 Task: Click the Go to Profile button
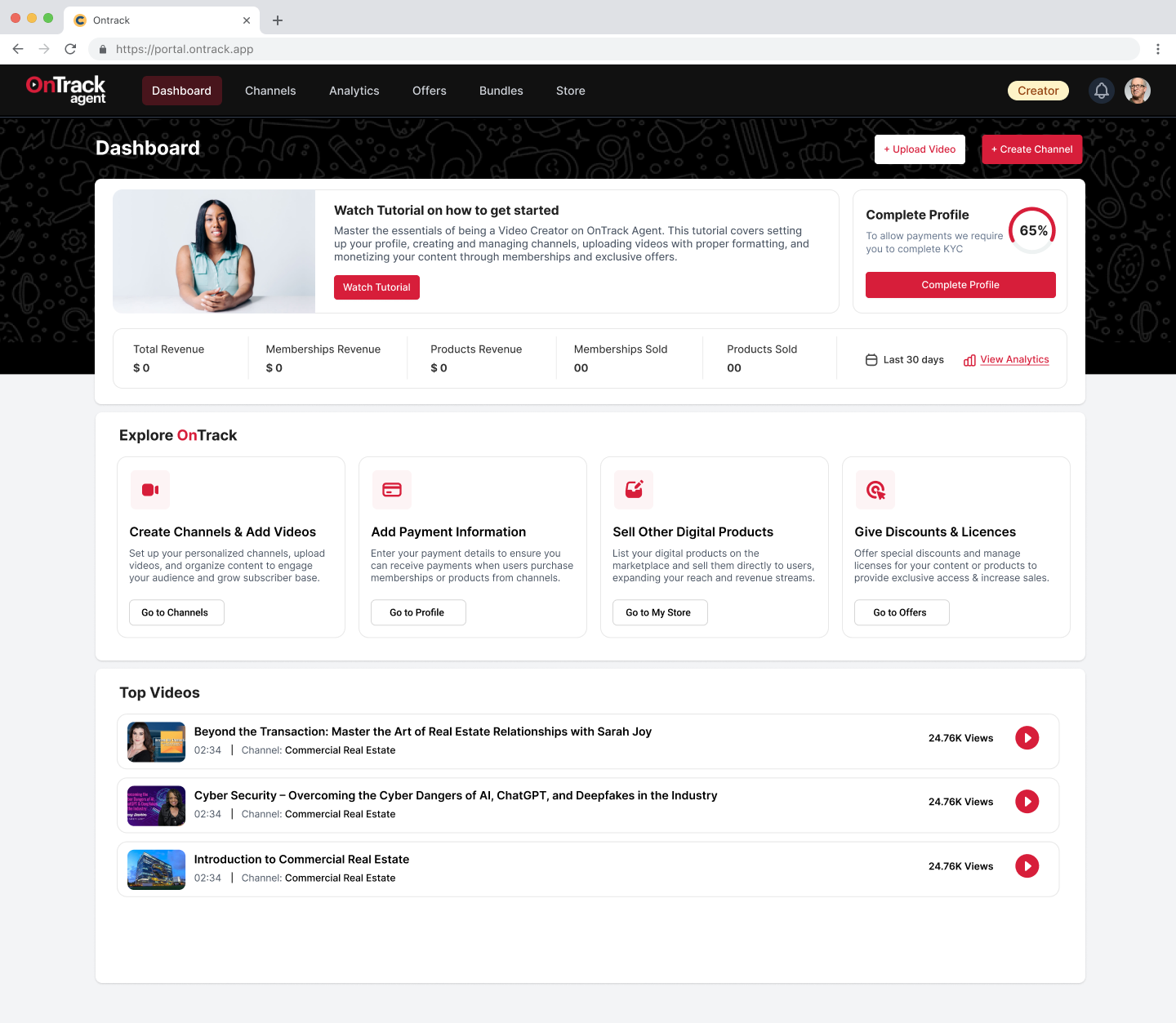(418, 612)
